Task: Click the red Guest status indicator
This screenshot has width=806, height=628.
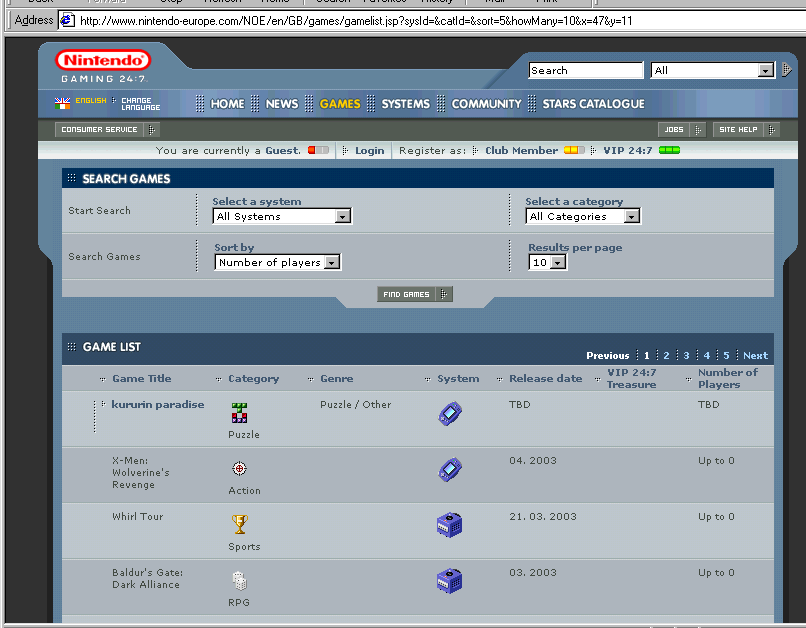Action: [318, 150]
